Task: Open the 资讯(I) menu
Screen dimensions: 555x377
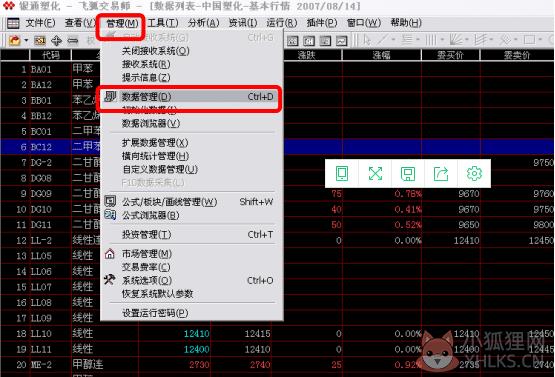Action: pos(243,23)
